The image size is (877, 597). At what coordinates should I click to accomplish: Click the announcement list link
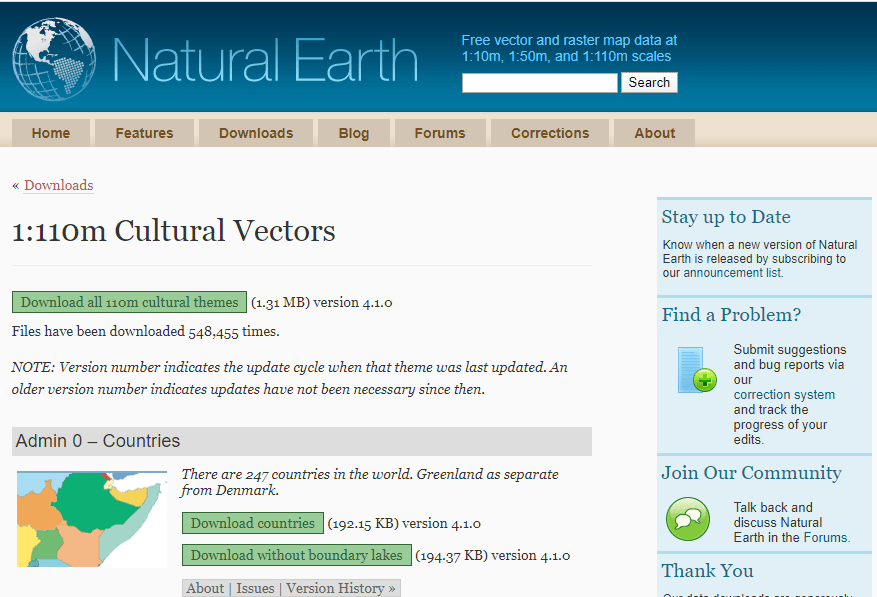732,273
